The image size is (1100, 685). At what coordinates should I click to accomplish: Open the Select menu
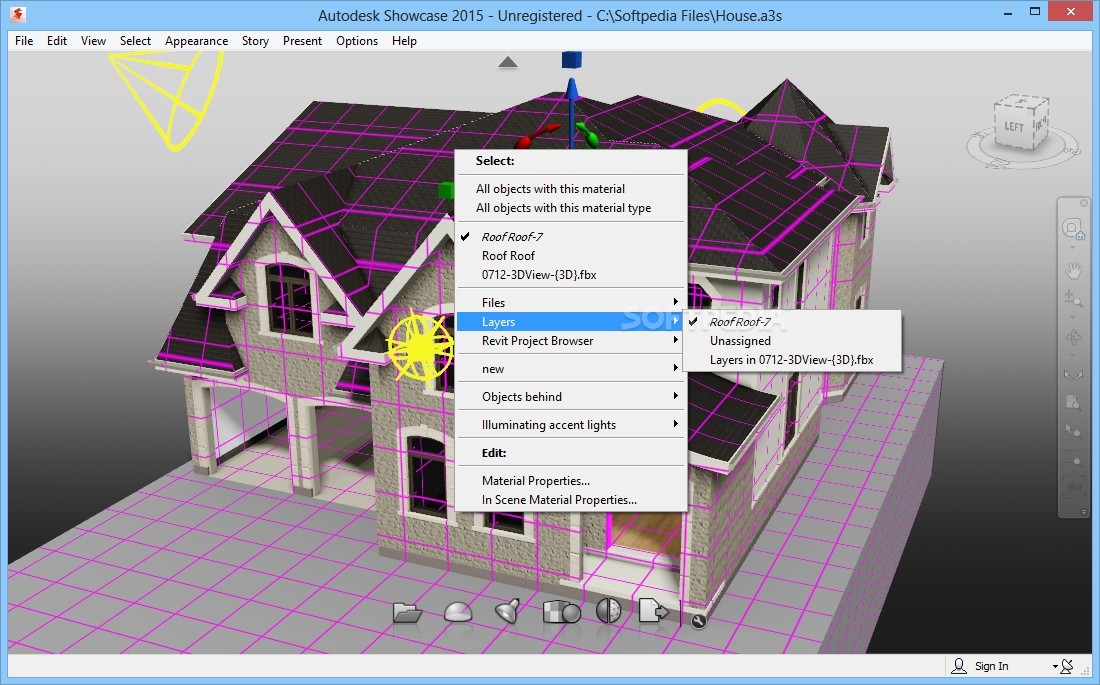click(x=135, y=41)
